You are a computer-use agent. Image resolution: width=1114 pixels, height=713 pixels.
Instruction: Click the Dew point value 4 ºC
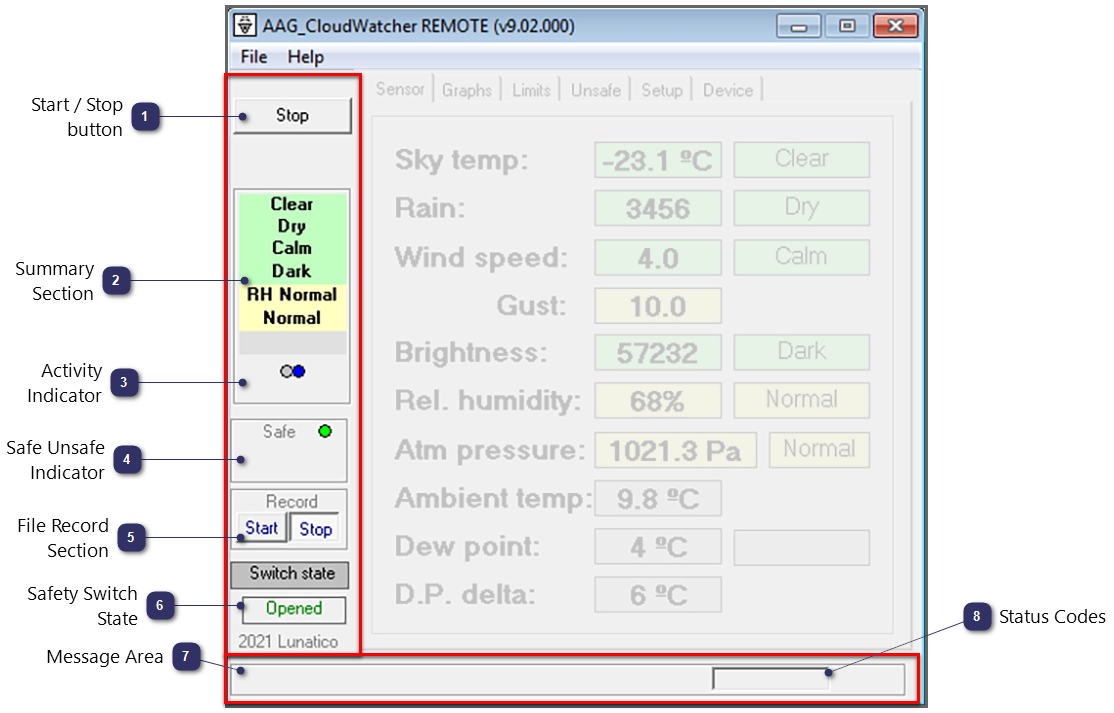[x=658, y=547]
